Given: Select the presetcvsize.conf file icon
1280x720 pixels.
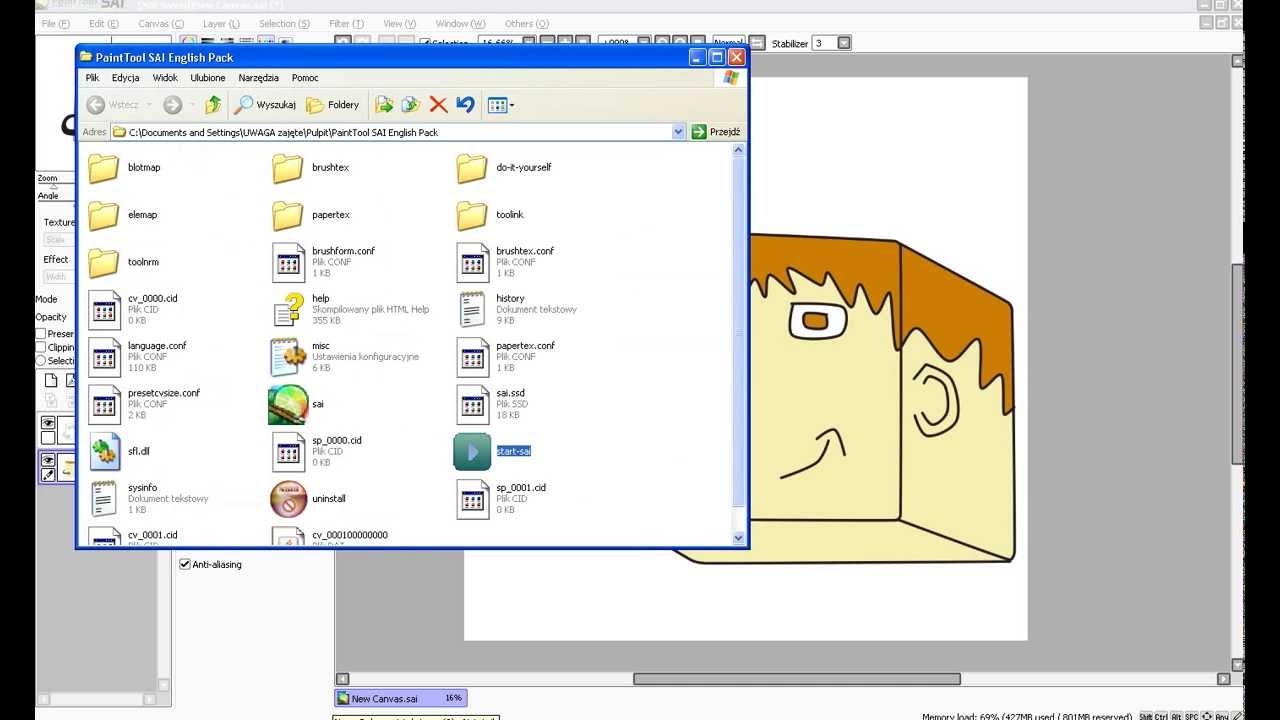Looking at the screenshot, I should (104, 404).
